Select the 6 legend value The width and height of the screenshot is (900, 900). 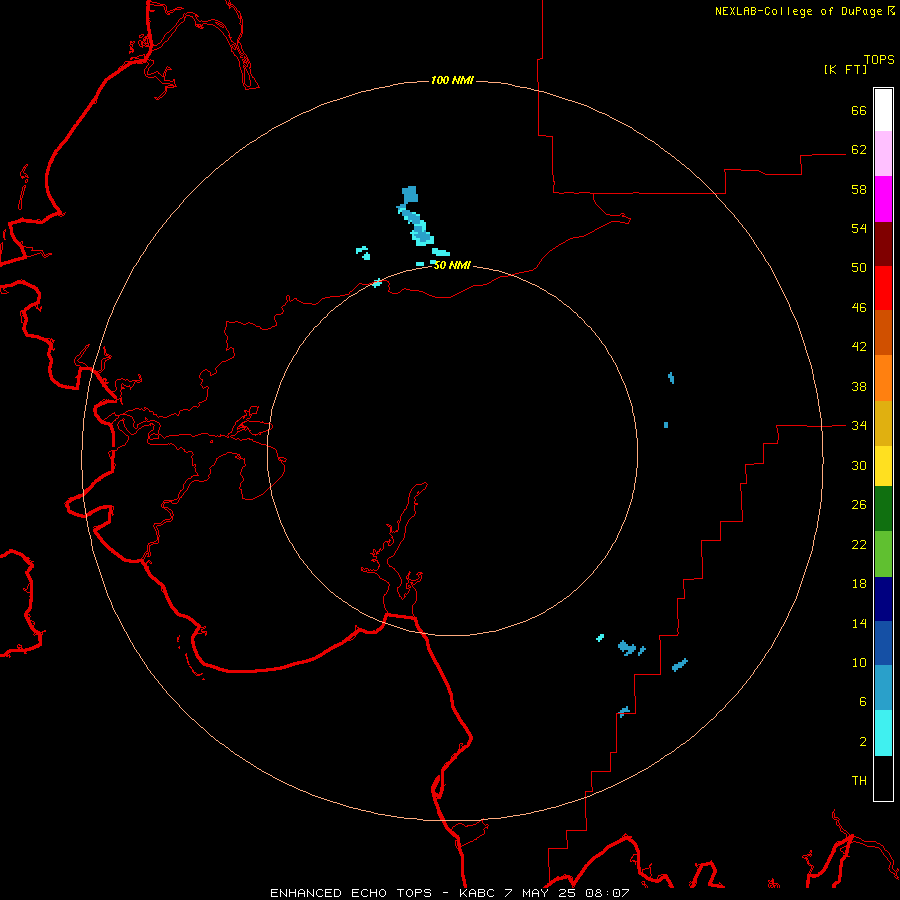(862, 701)
